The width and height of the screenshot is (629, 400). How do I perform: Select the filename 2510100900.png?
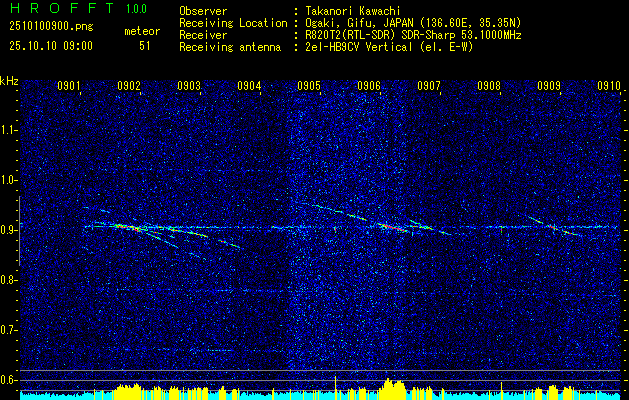[51, 27]
